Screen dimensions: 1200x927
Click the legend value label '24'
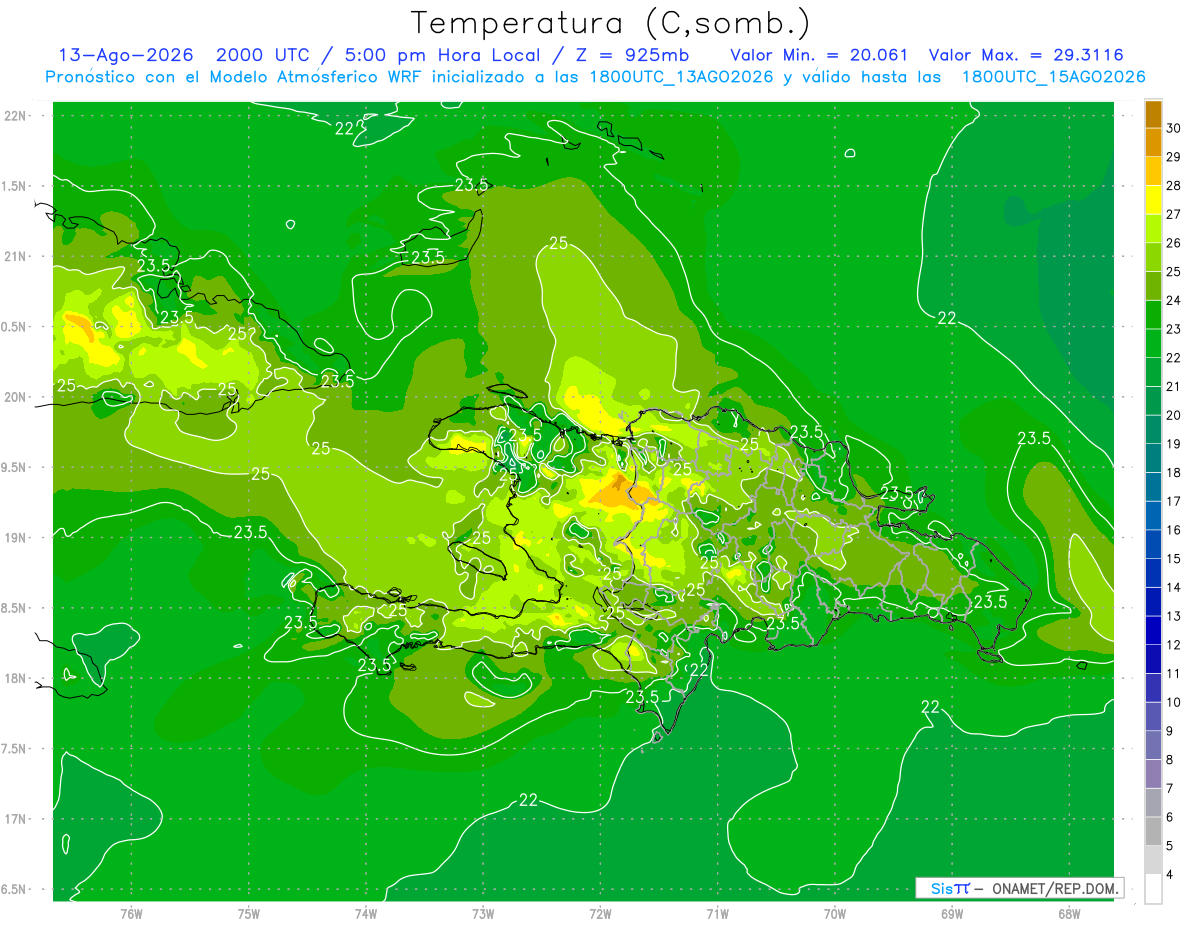tap(1174, 301)
